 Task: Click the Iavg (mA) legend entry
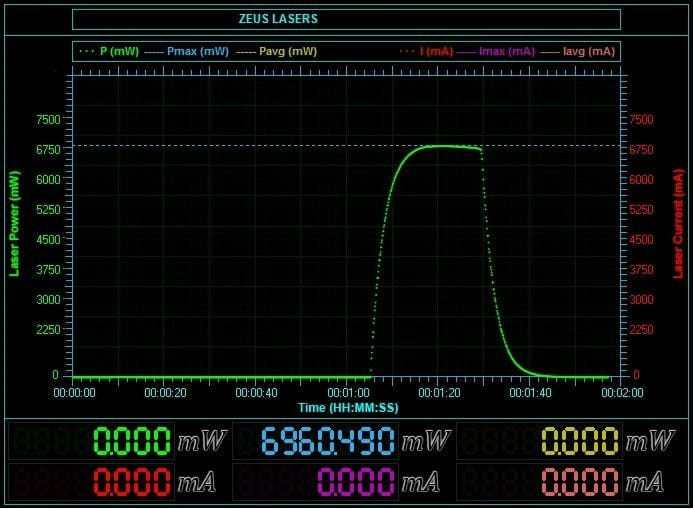(581, 51)
